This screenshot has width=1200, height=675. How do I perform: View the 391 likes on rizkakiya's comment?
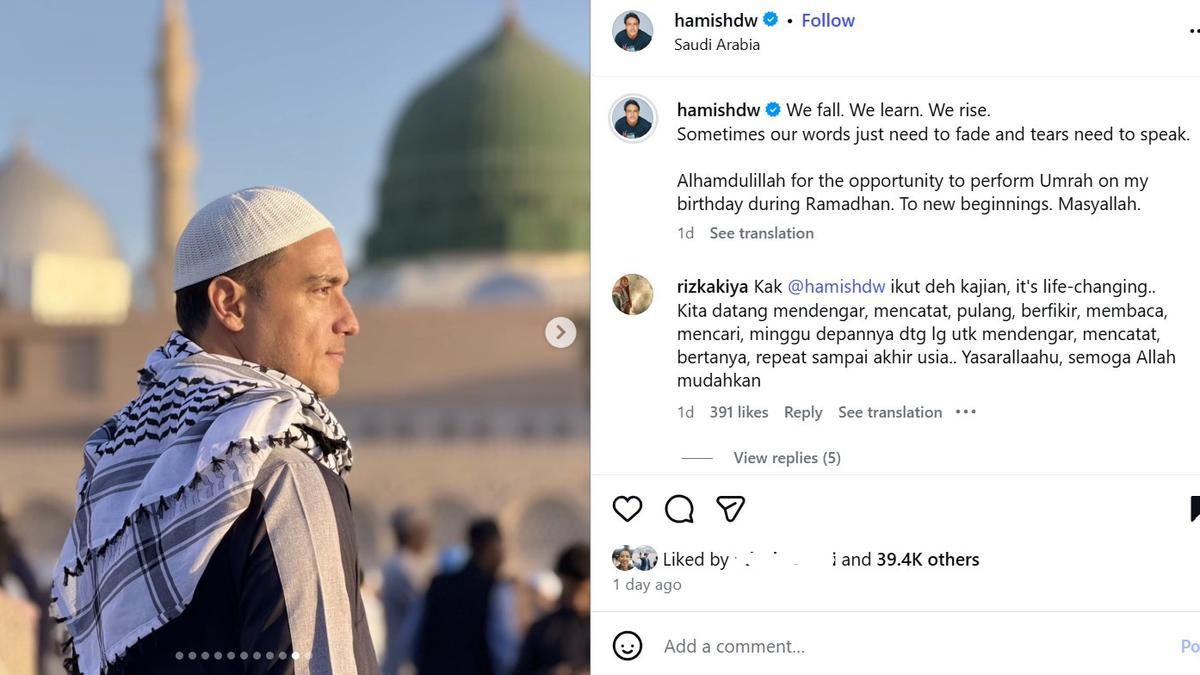[739, 412]
